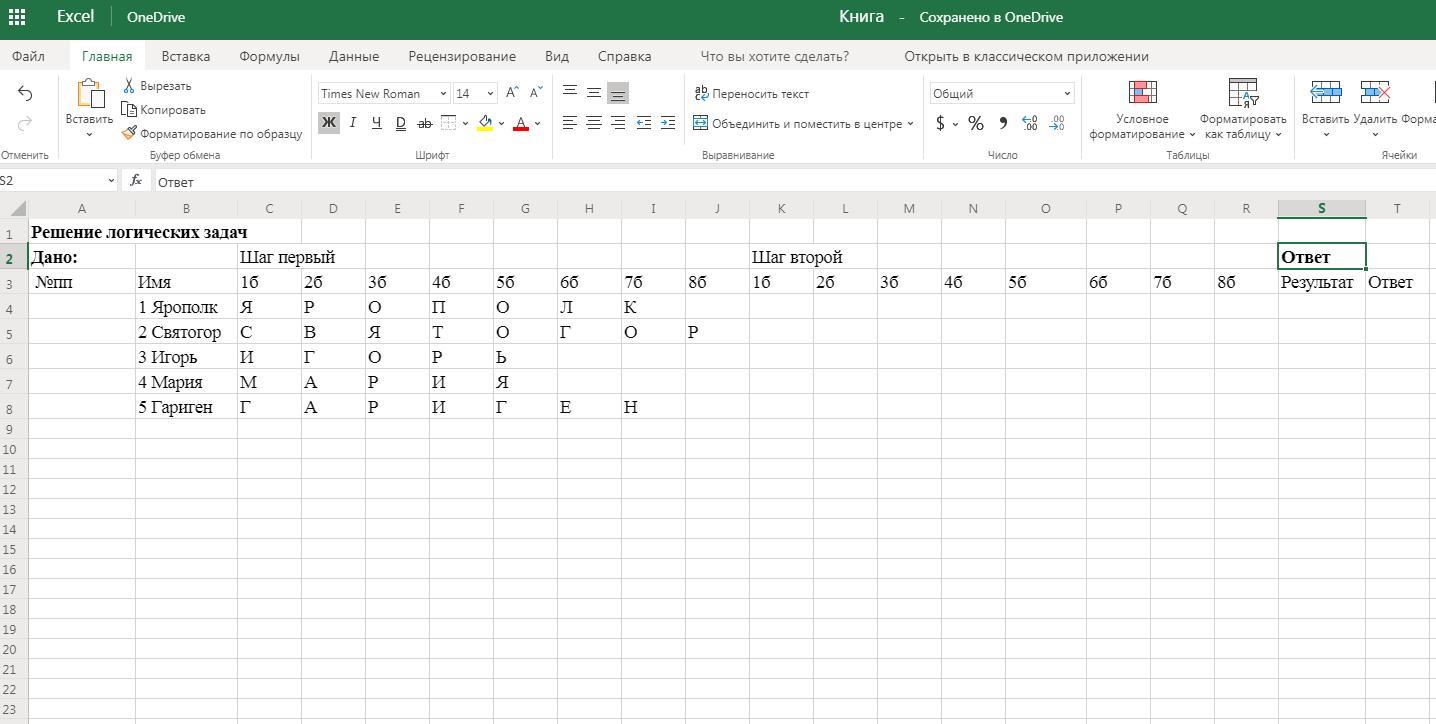Click the percent style icon
Image resolution: width=1436 pixels, height=724 pixels.
975,123
